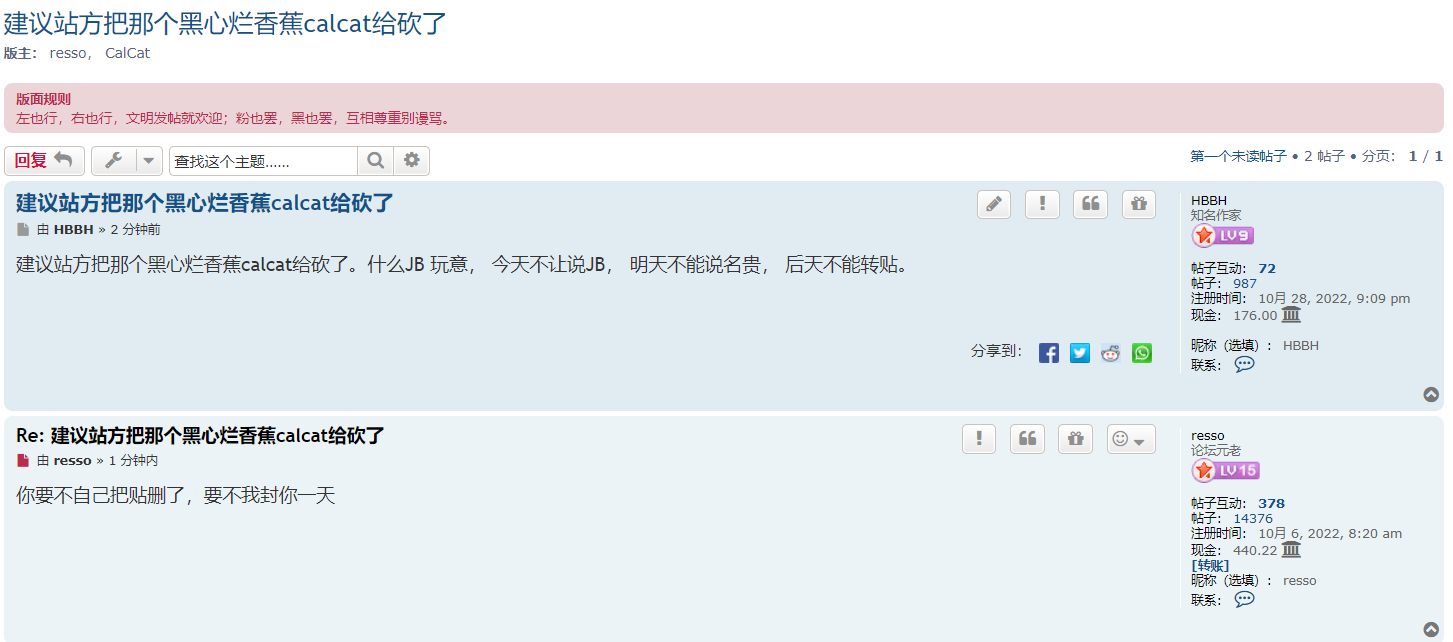Click the 回复 reply button
The width and height of the screenshot is (1453, 642).
click(x=44, y=161)
